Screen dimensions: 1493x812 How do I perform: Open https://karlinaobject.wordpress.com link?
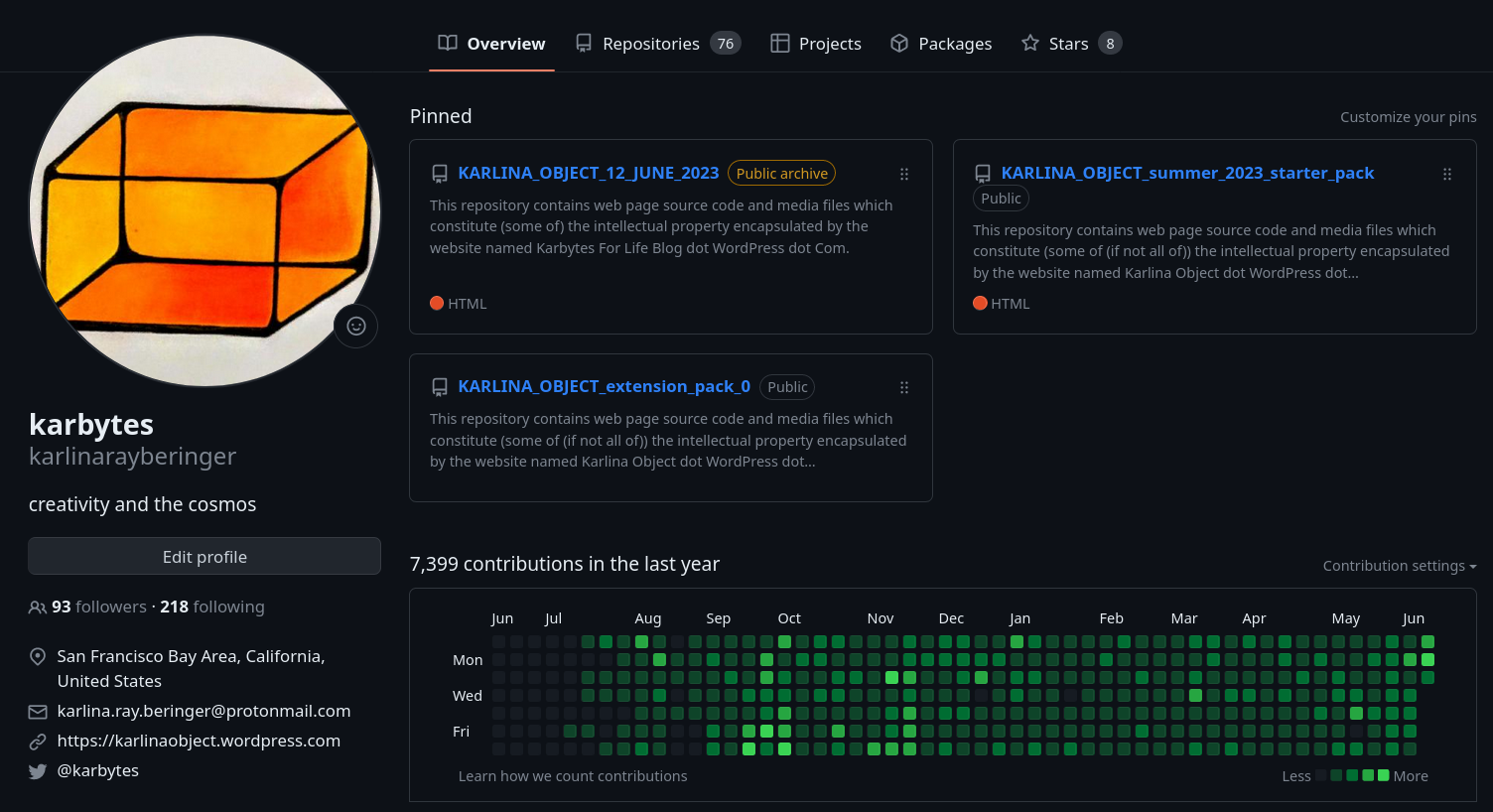point(199,741)
